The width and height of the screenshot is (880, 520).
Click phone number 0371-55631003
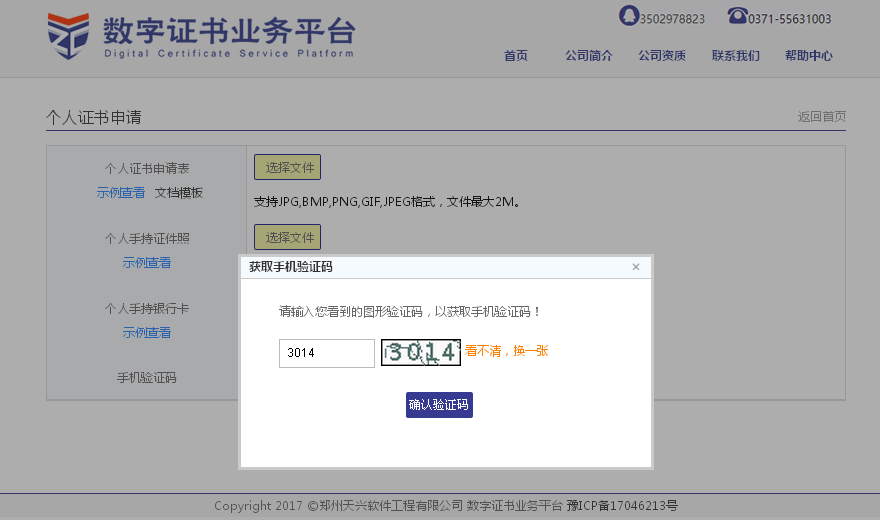(790, 19)
